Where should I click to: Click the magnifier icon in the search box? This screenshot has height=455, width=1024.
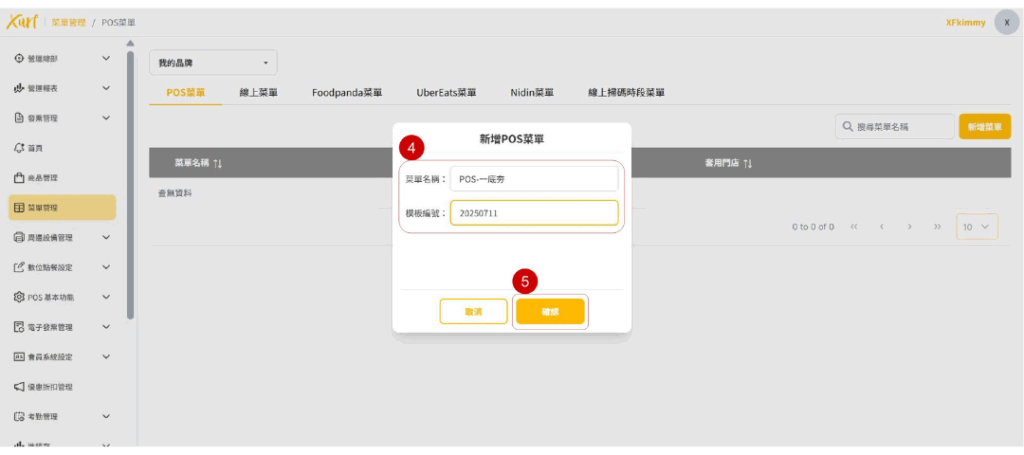click(x=848, y=127)
